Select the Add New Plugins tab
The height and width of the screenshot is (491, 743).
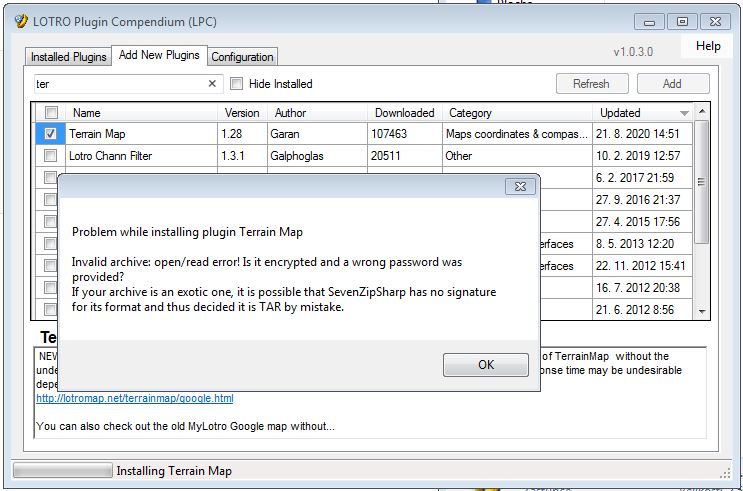pos(159,55)
